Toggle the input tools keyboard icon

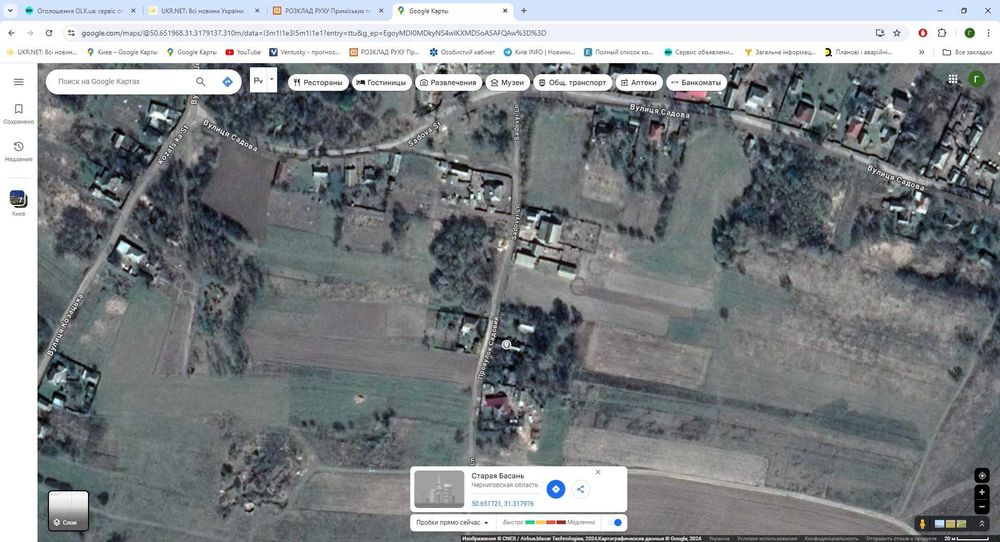point(258,80)
